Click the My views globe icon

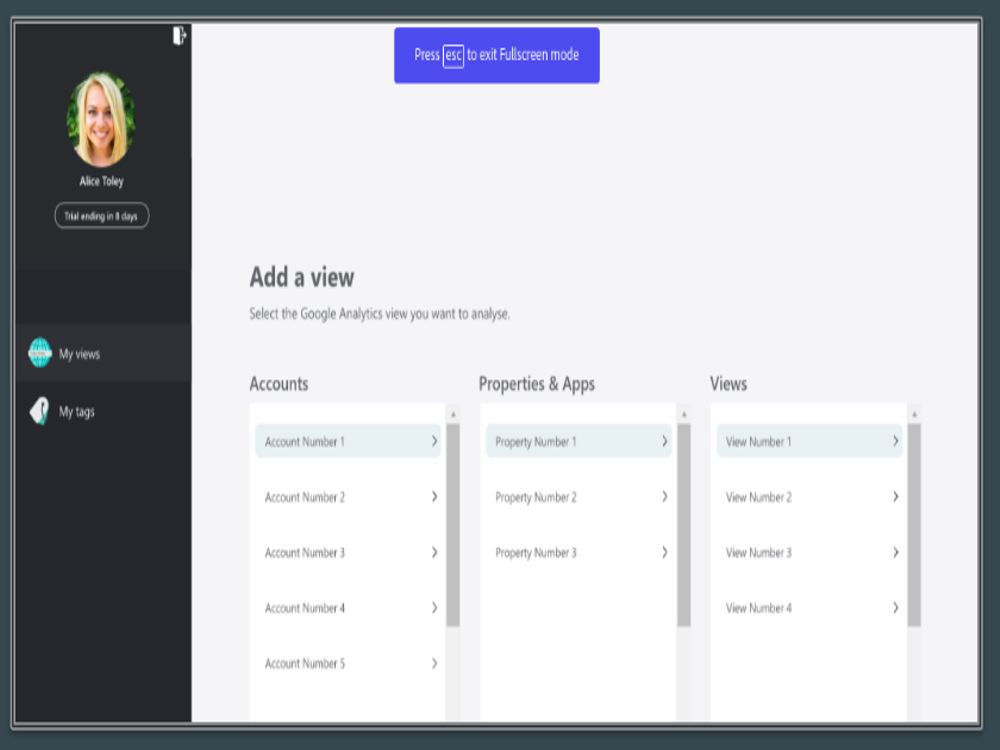click(x=40, y=353)
